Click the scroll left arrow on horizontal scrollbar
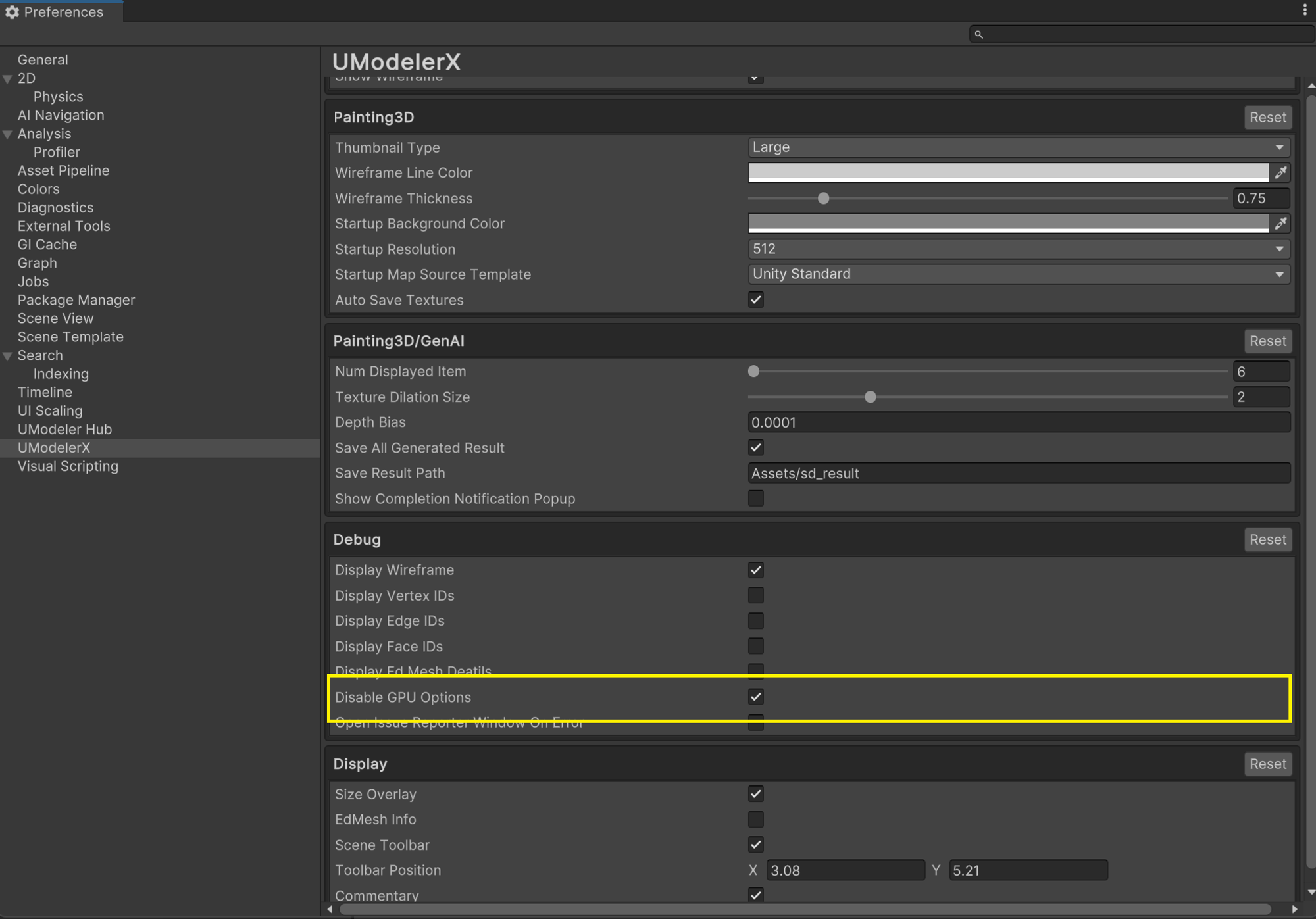 tap(330, 909)
